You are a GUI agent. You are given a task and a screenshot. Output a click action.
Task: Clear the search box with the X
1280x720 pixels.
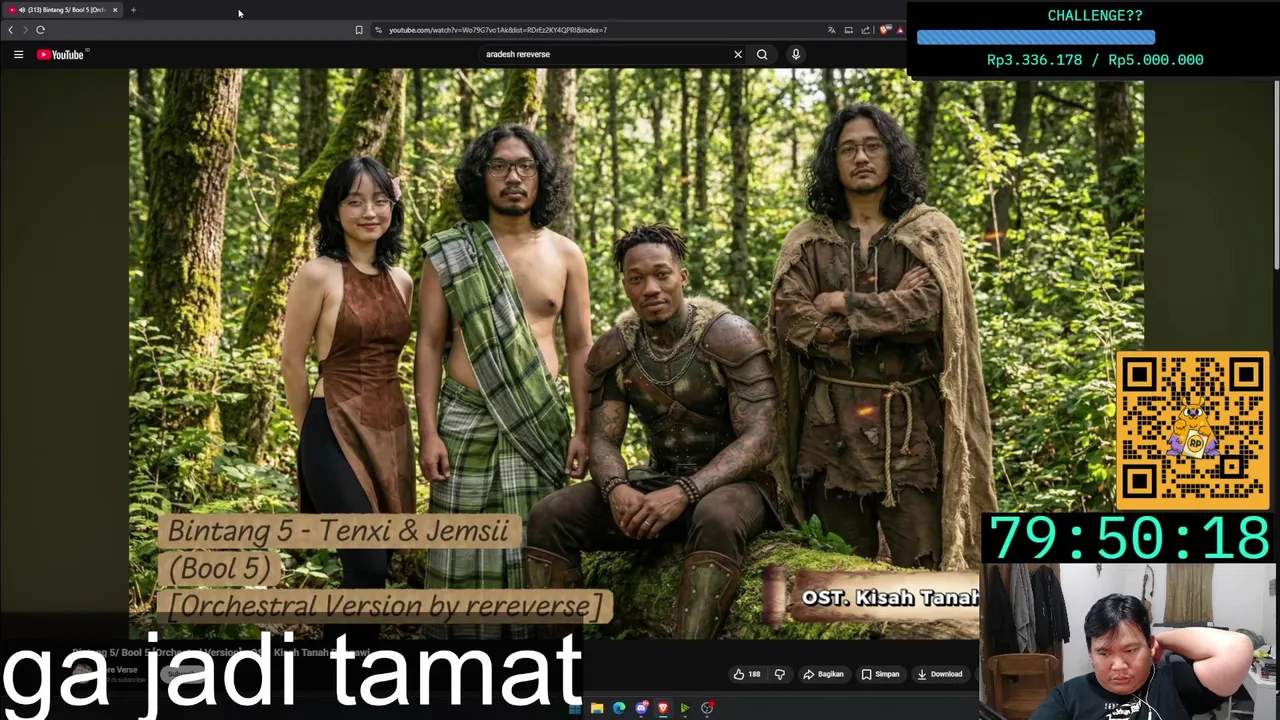coord(738,54)
